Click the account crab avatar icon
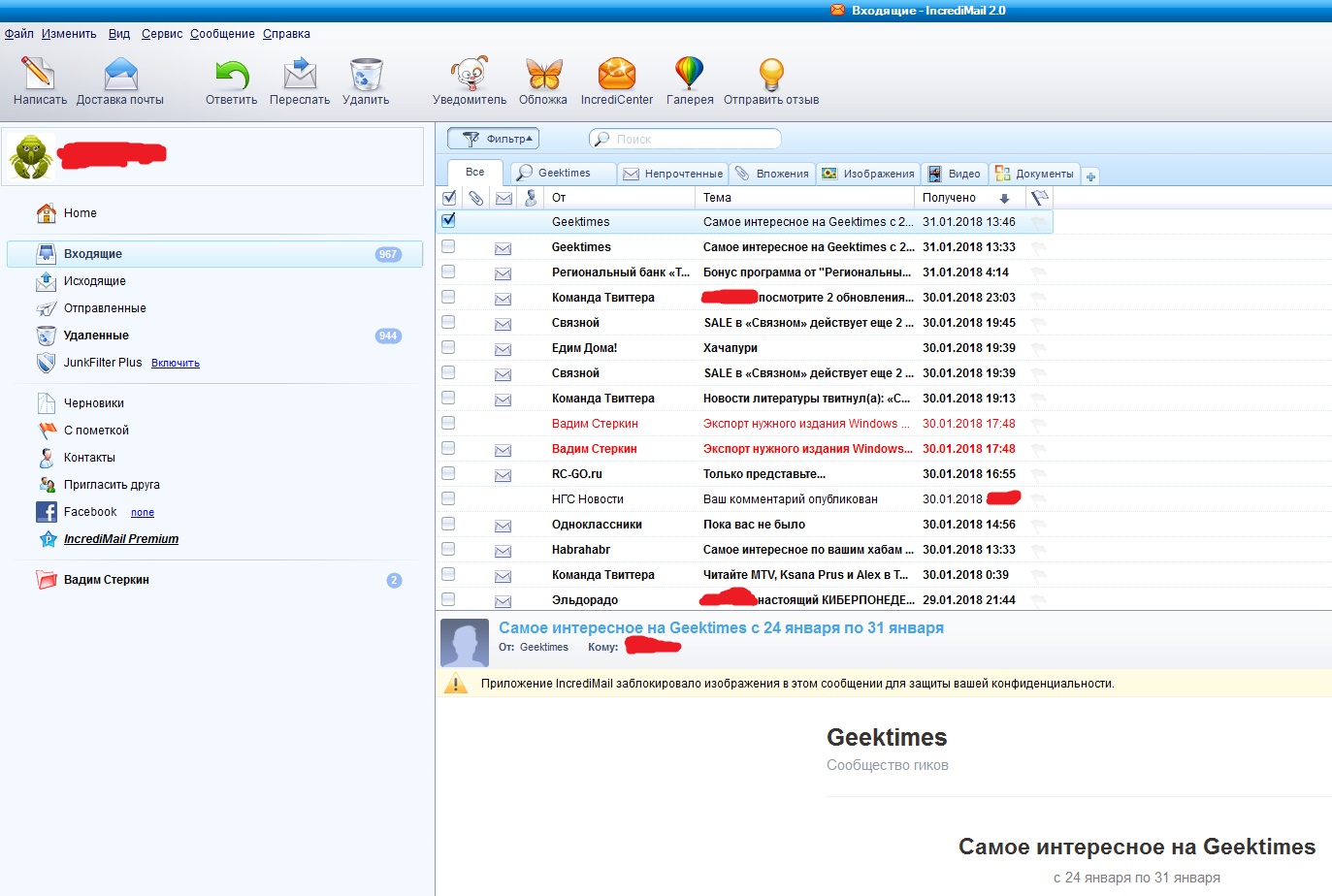 [x=31, y=156]
